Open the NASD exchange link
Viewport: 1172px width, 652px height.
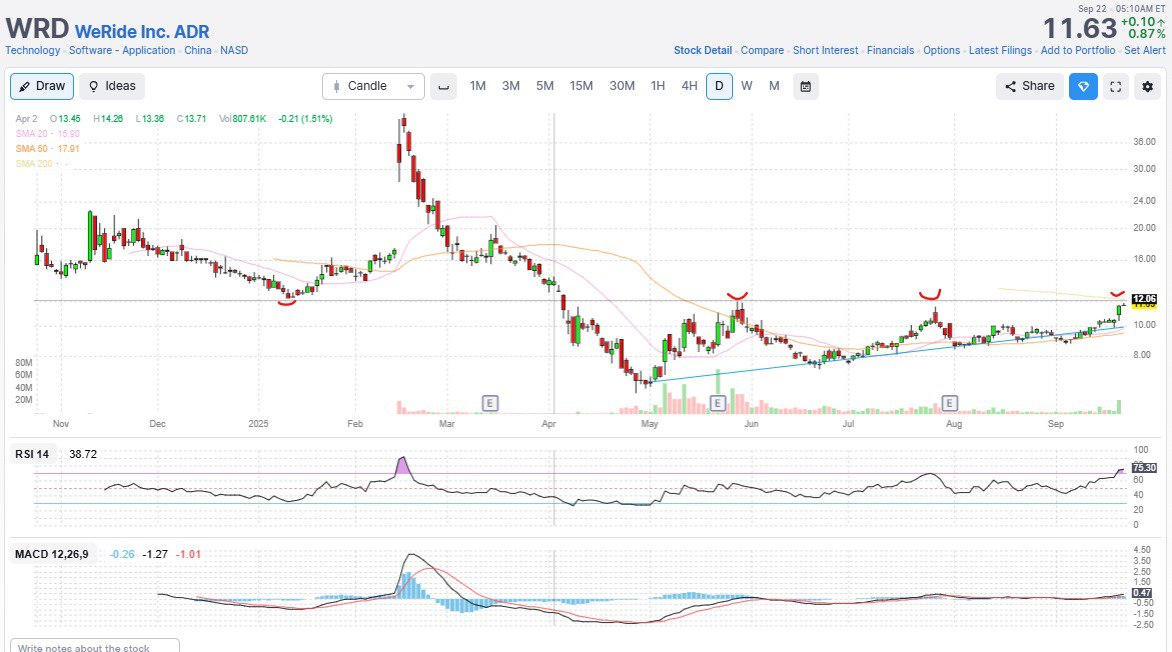pyautogui.click(x=234, y=50)
